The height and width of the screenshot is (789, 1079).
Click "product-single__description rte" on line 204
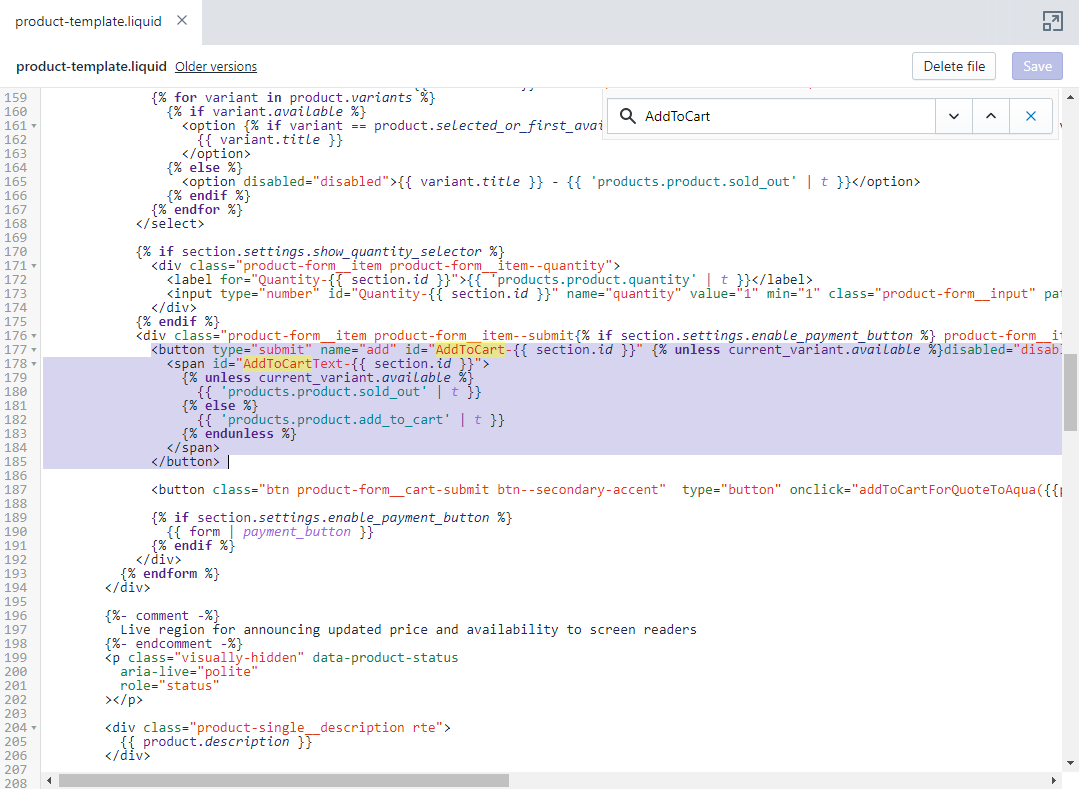click(x=316, y=728)
